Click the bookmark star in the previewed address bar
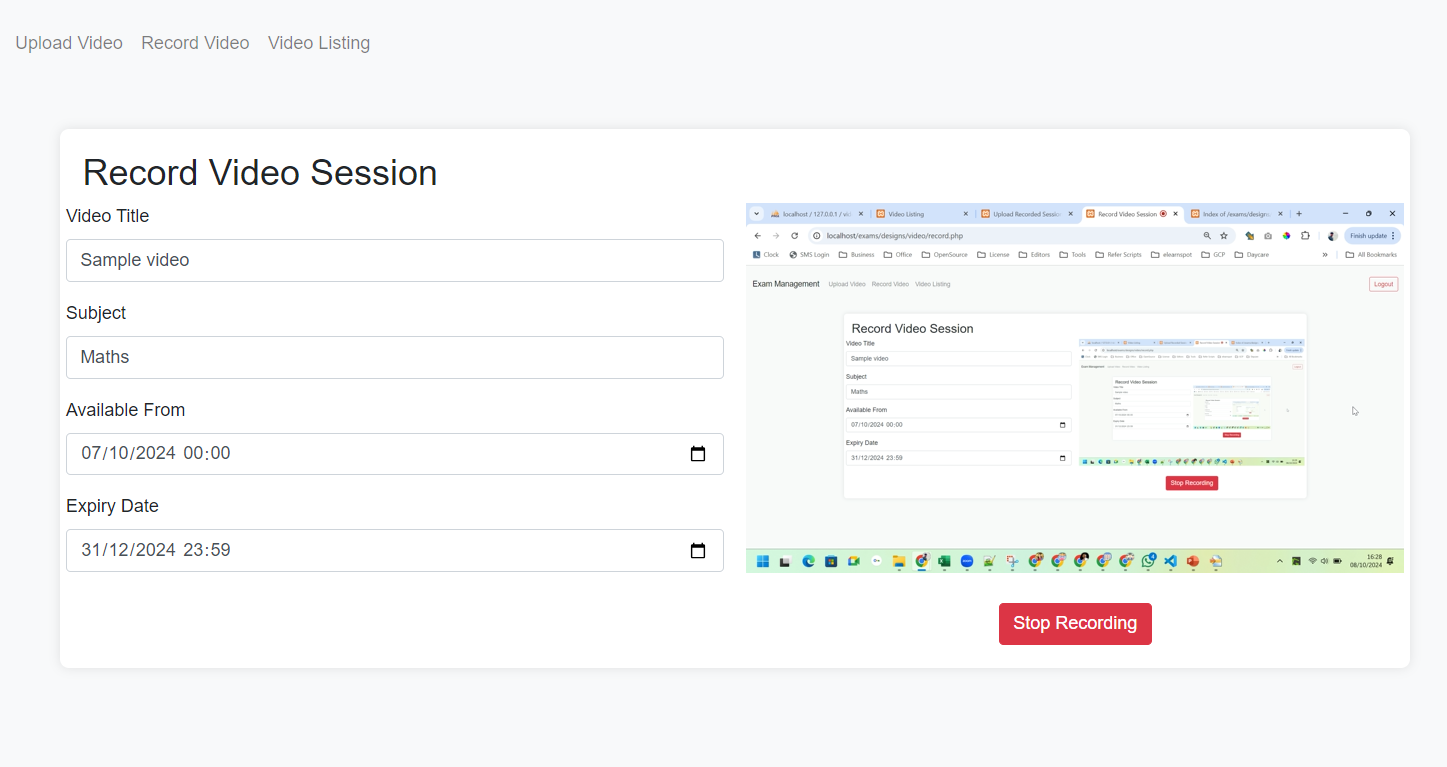Image resolution: width=1447 pixels, height=767 pixels. click(x=1224, y=236)
